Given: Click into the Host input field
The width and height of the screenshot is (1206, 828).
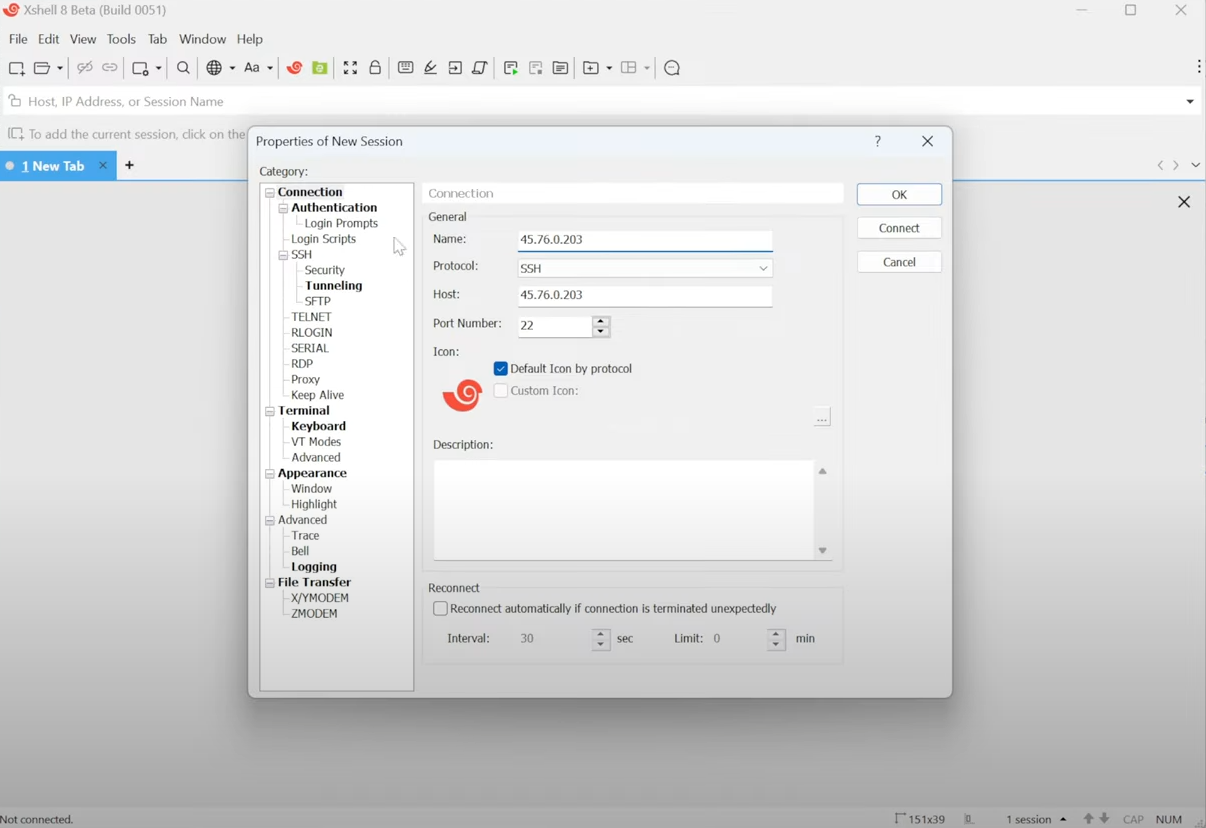Looking at the screenshot, I should [x=645, y=296].
